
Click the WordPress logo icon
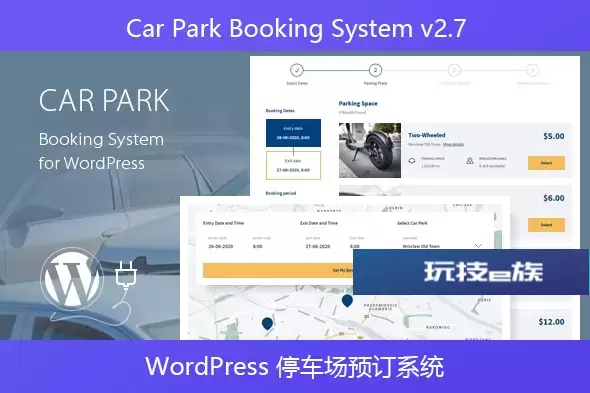coord(71,279)
